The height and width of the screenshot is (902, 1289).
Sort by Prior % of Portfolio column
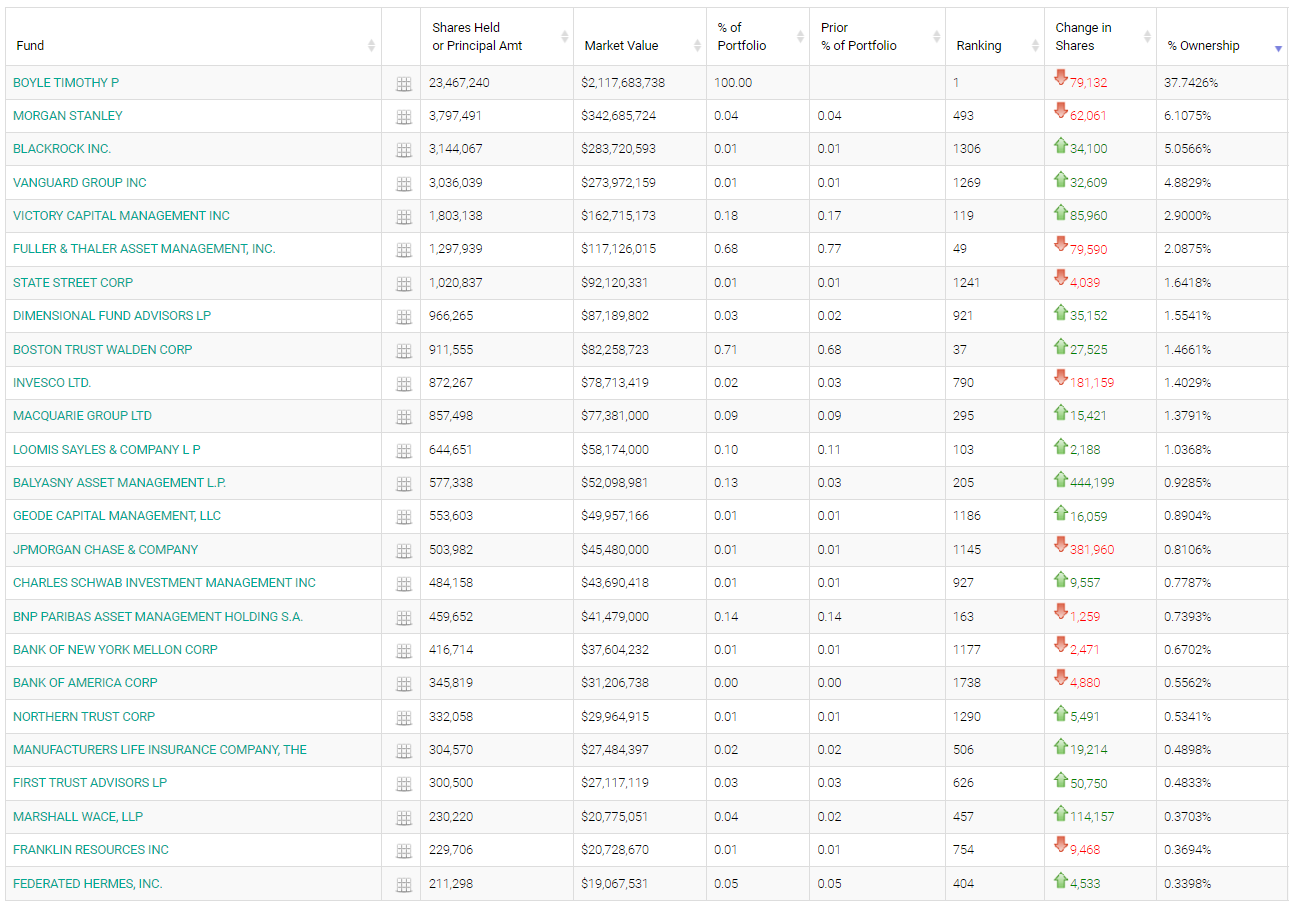tap(877, 37)
